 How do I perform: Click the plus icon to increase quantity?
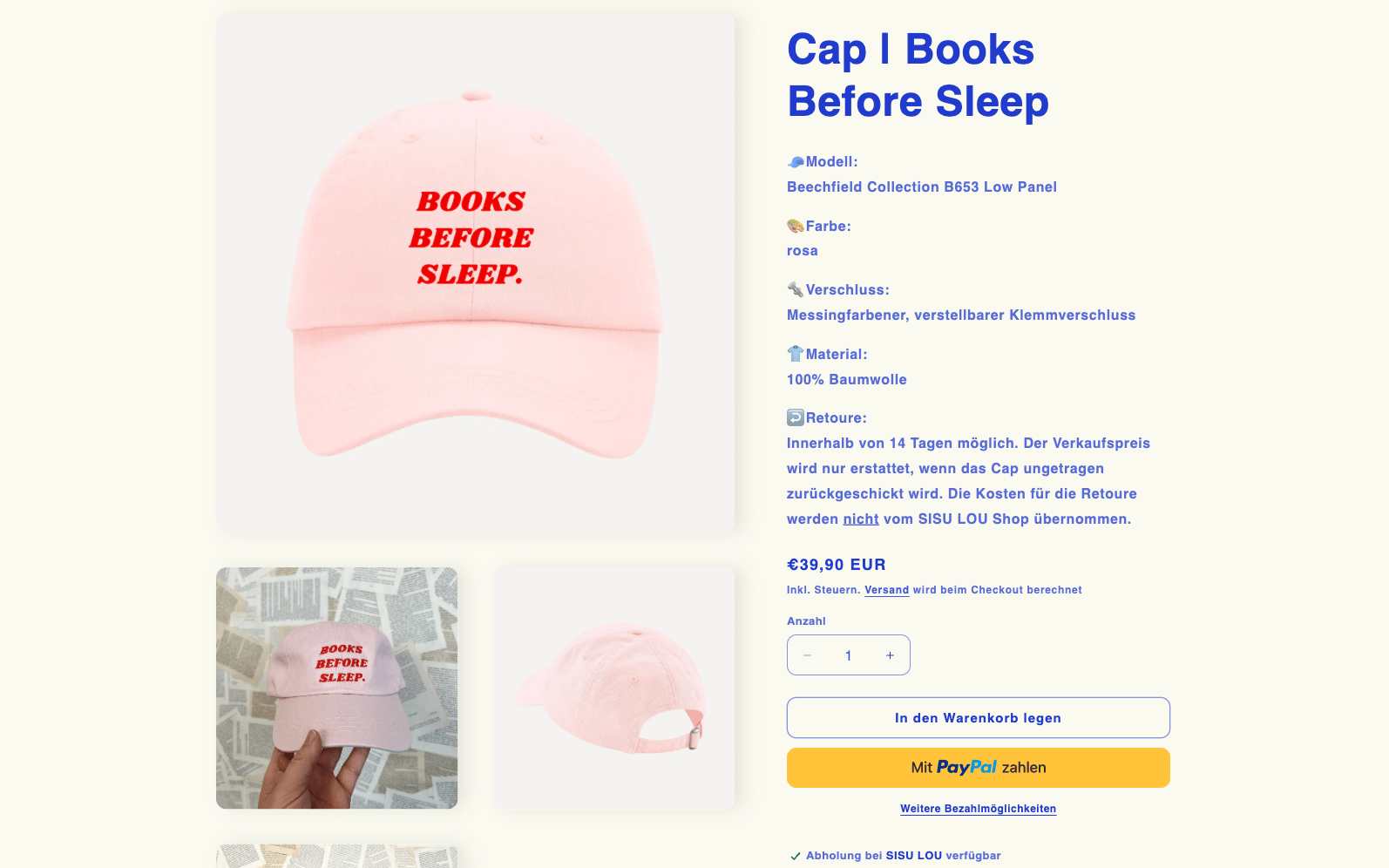890,655
